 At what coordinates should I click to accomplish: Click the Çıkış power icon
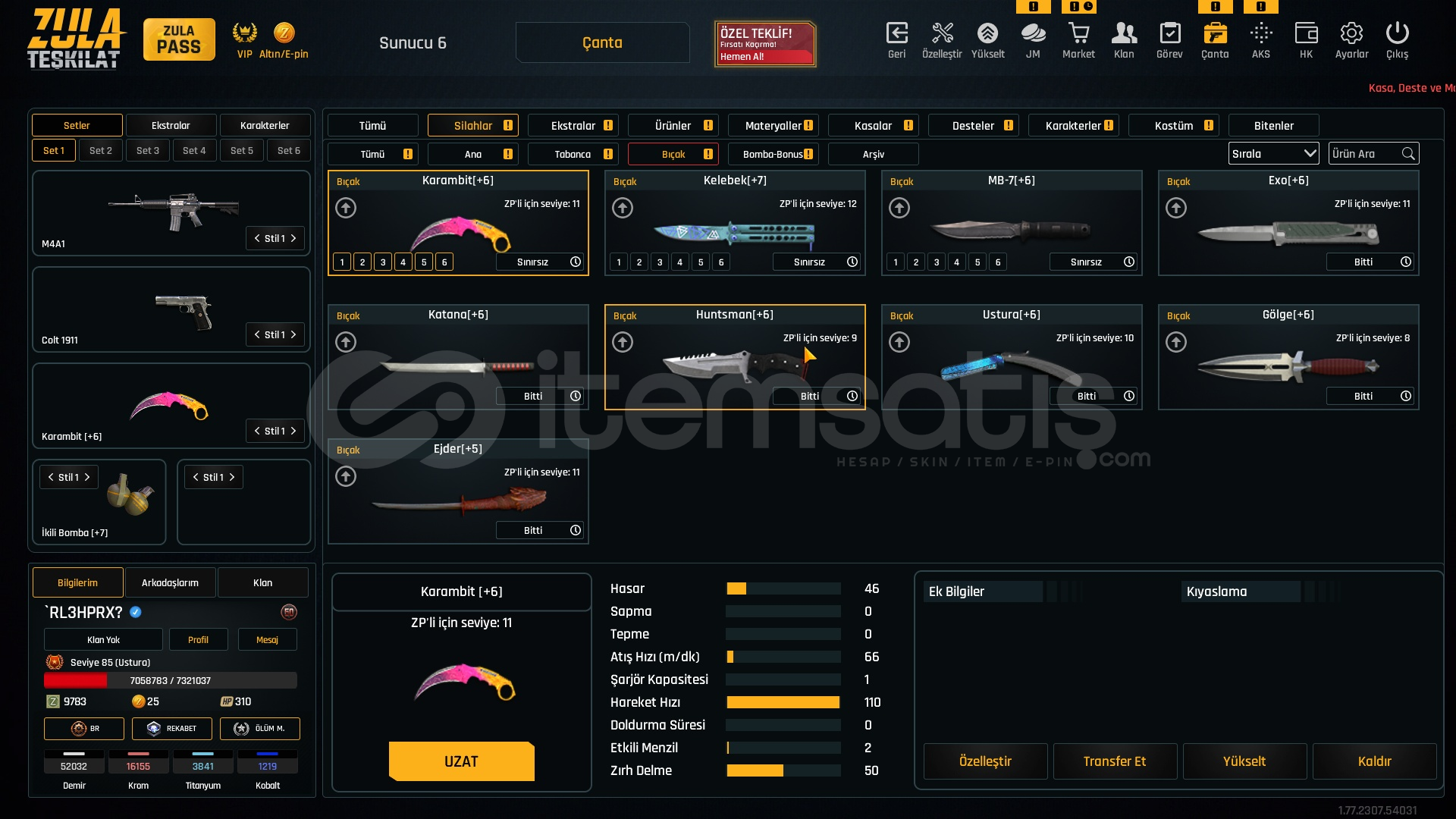1397,33
